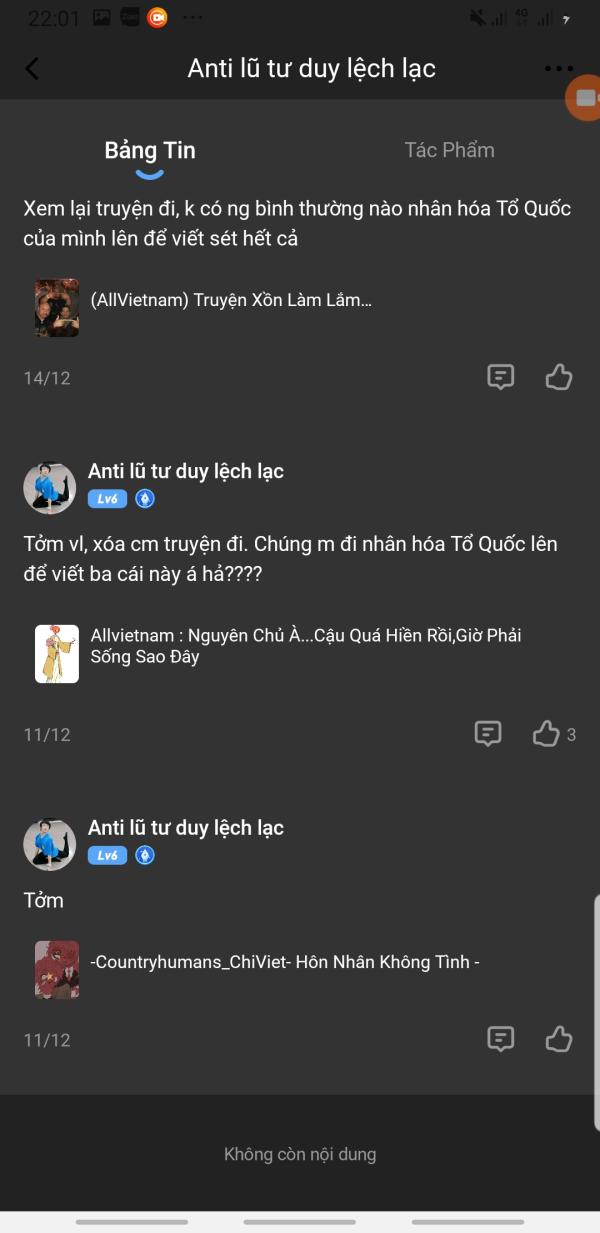Like the Countryhumans_ChiViet post
Image resolution: width=600 pixels, height=1233 pixels.
pos(558,1038)
